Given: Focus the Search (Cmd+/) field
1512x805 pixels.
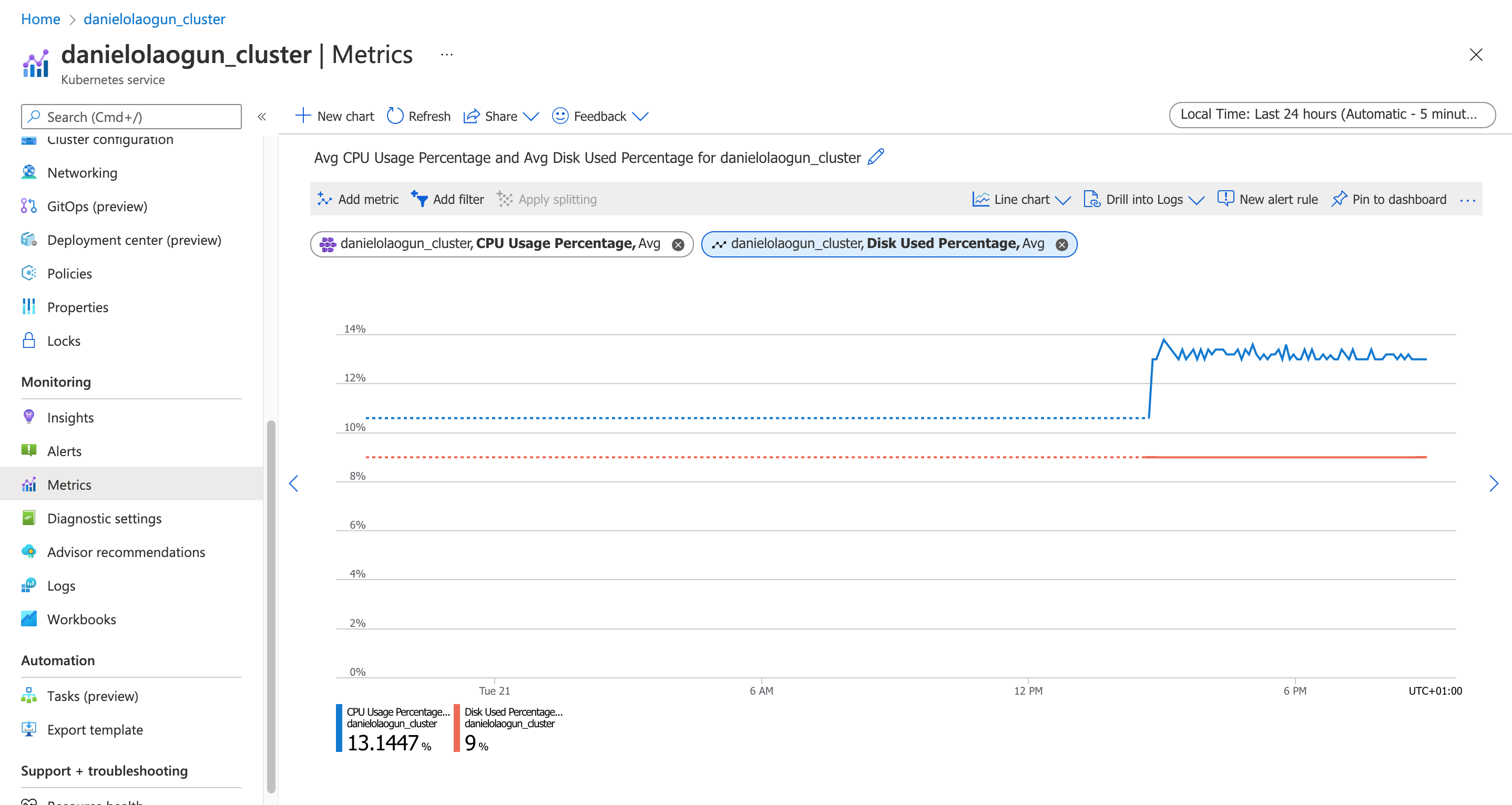Looking at the screenshot, I should tap(131, 117).
